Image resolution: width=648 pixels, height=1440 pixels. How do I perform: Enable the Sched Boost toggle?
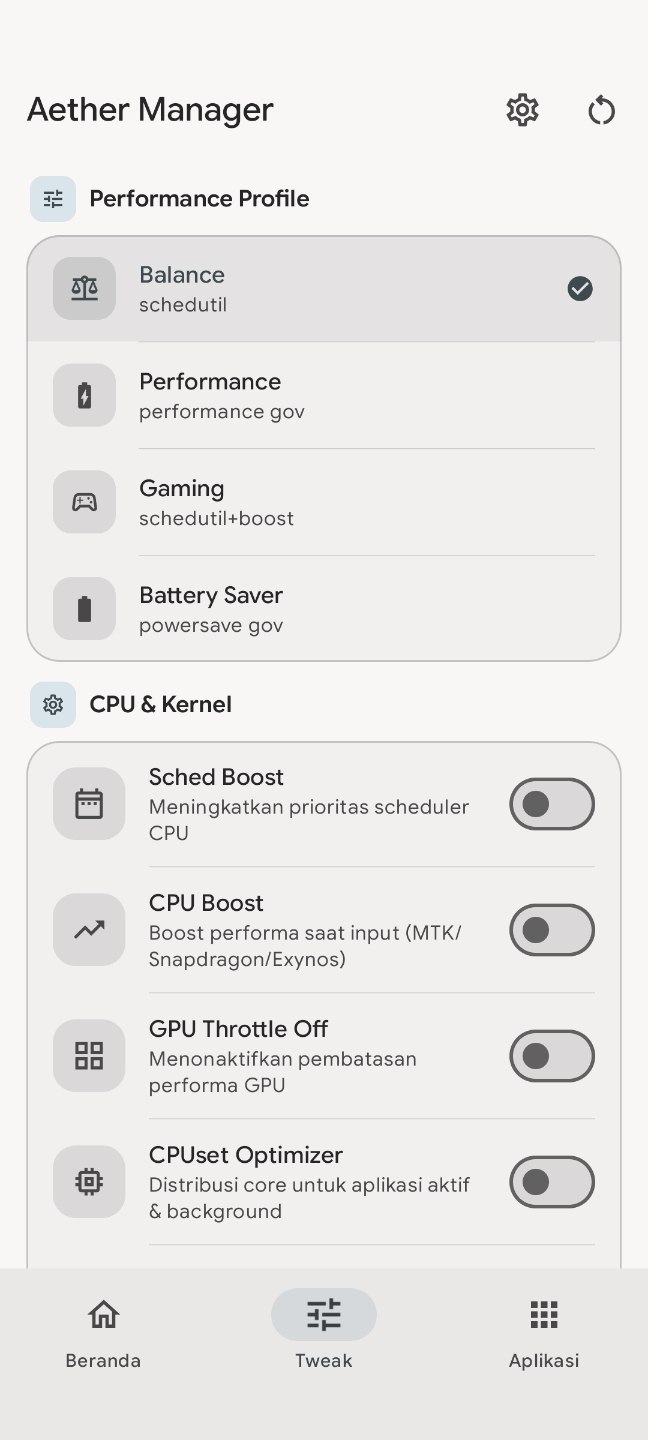[551, 804]
